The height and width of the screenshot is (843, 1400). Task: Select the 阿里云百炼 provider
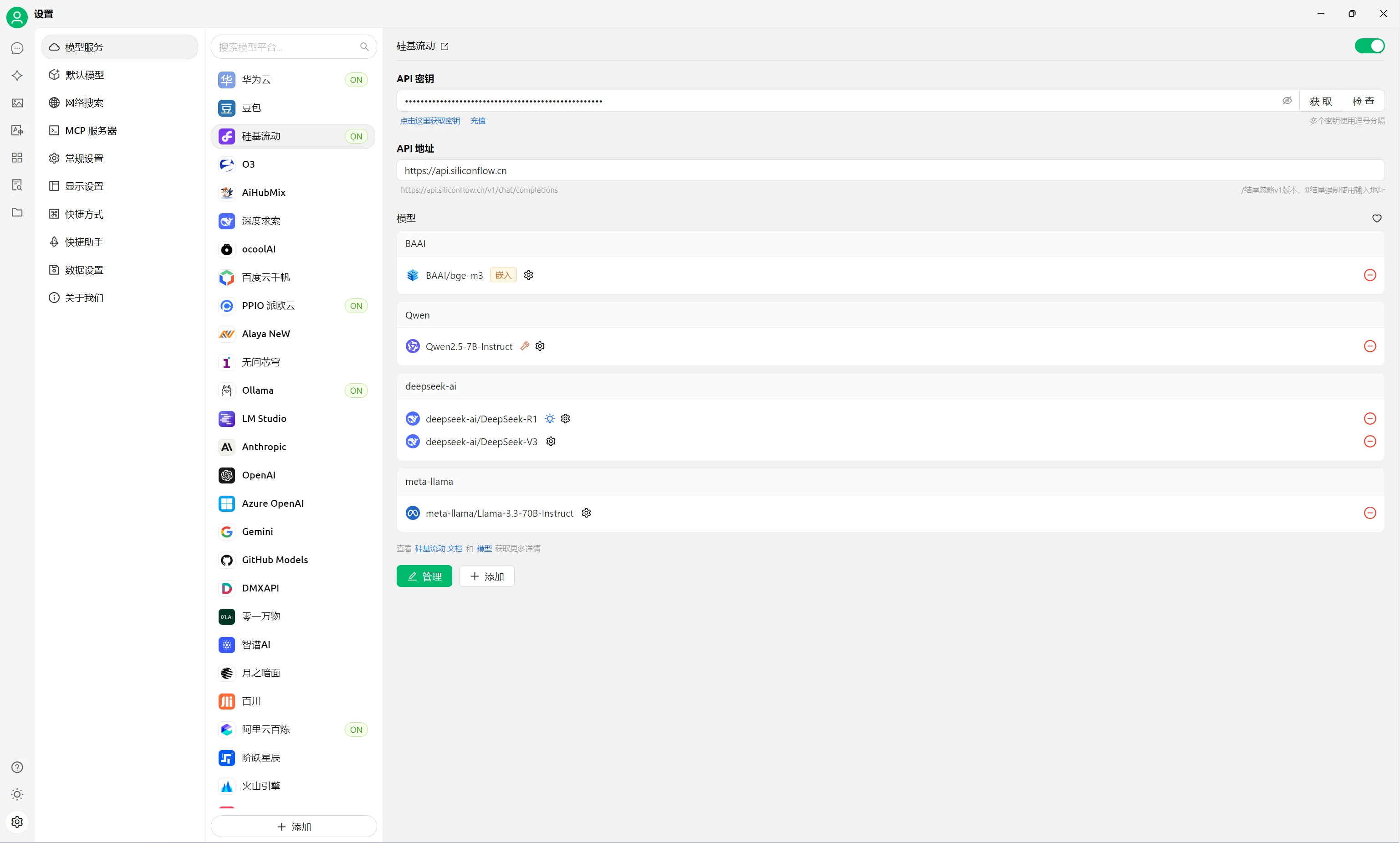click(x=293, y=730)
